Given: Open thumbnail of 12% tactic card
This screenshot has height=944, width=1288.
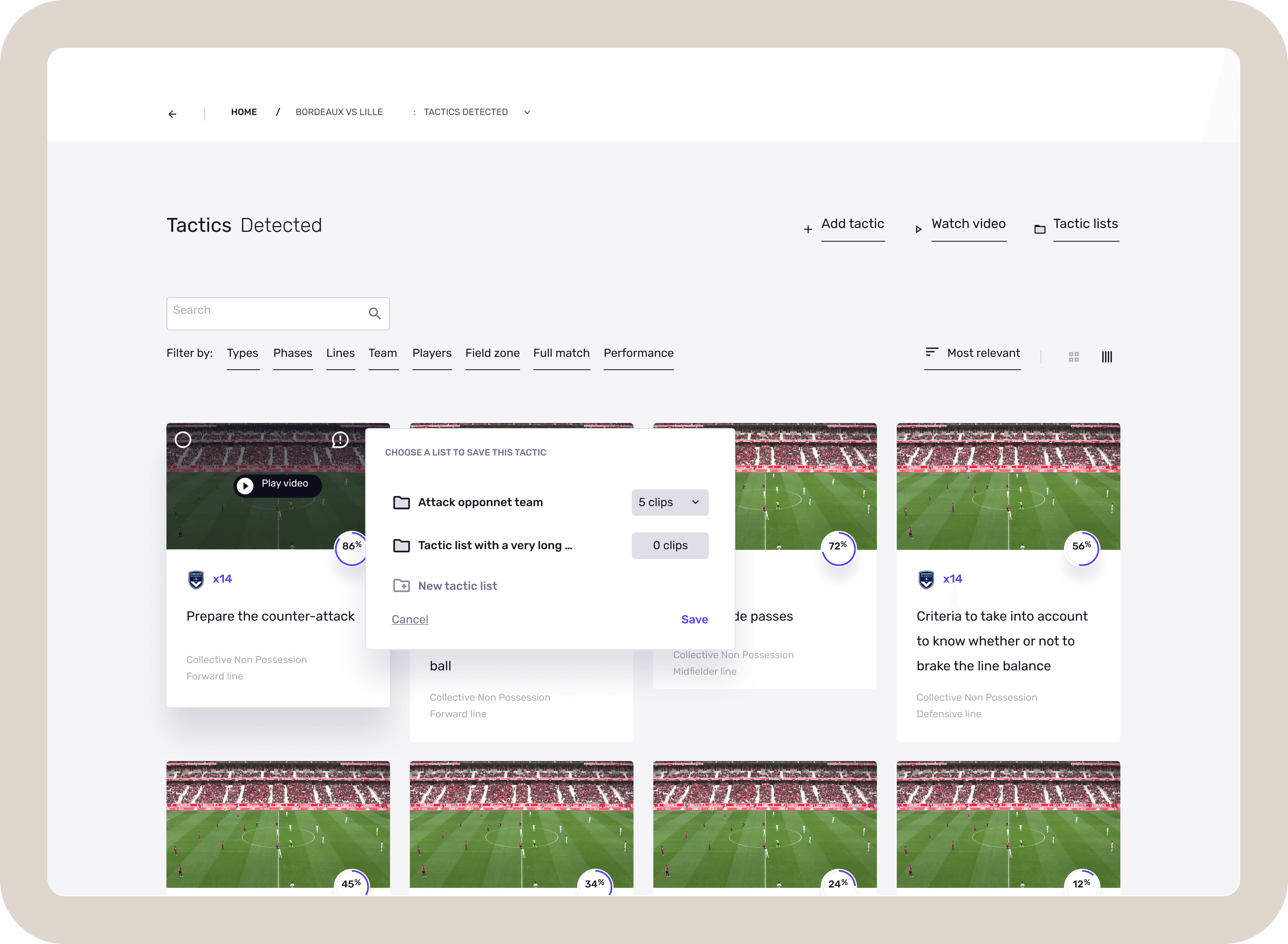Looking at the screenshot, I should click(x=1008, y=824).
